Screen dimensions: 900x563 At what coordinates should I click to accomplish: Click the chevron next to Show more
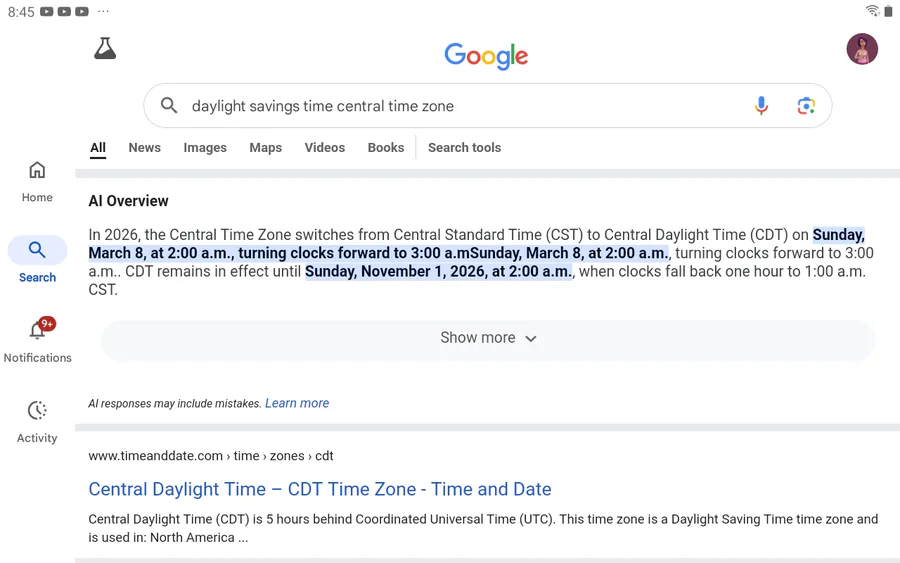[531, 339]
